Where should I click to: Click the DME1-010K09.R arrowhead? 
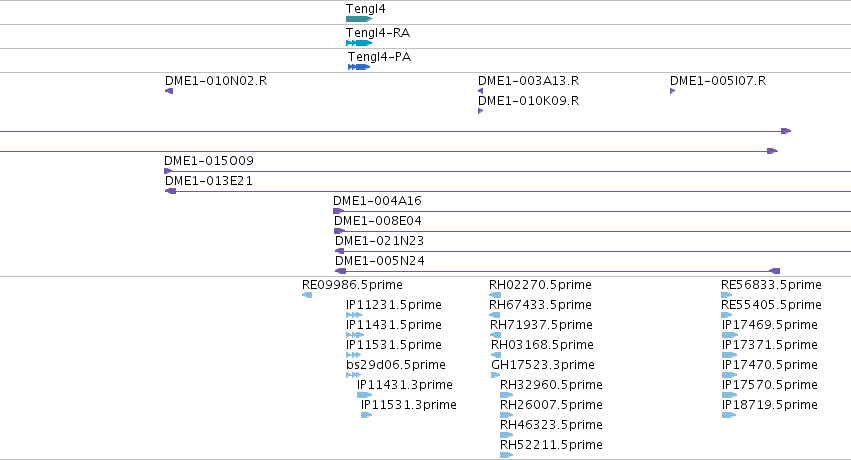pos(480,111)
